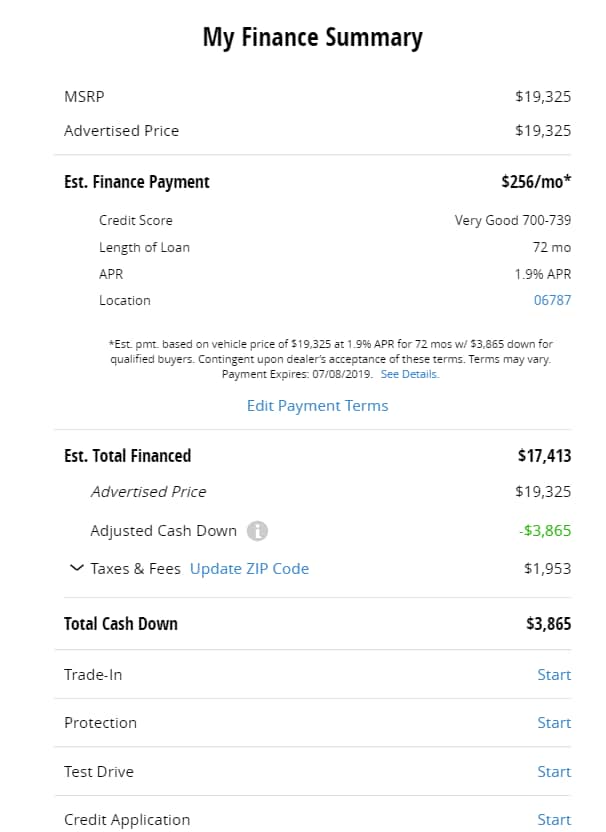606x832 pixels.
Task: Select the Protection row label
Action: 100,723
